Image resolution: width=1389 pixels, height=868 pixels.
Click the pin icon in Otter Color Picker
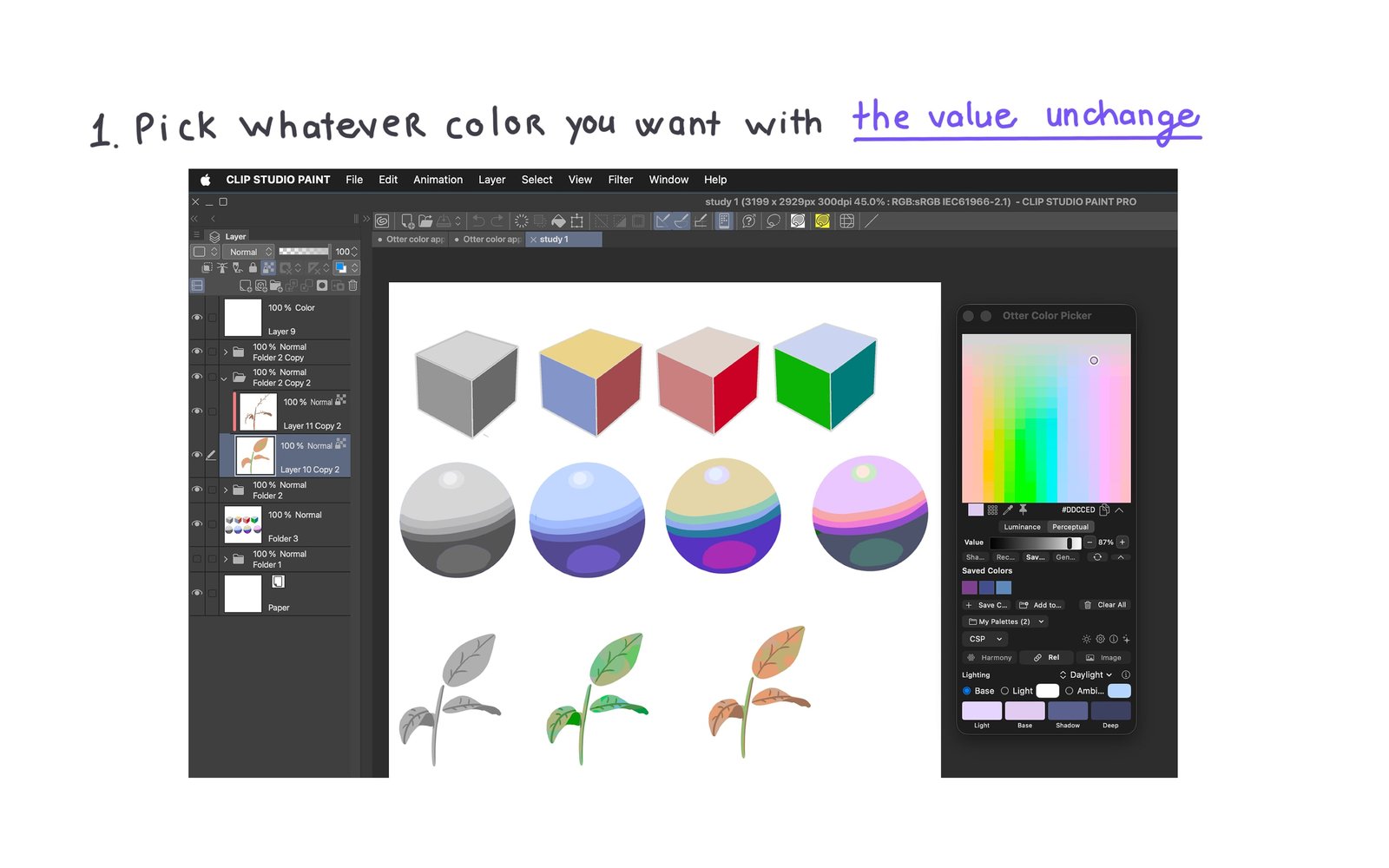1023,510
